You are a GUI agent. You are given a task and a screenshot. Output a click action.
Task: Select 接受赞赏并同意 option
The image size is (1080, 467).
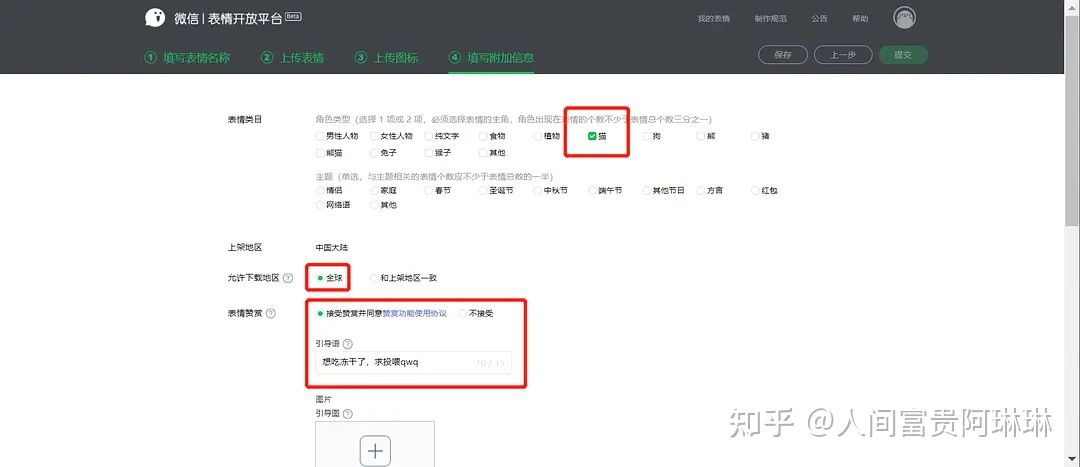point(320,313)
